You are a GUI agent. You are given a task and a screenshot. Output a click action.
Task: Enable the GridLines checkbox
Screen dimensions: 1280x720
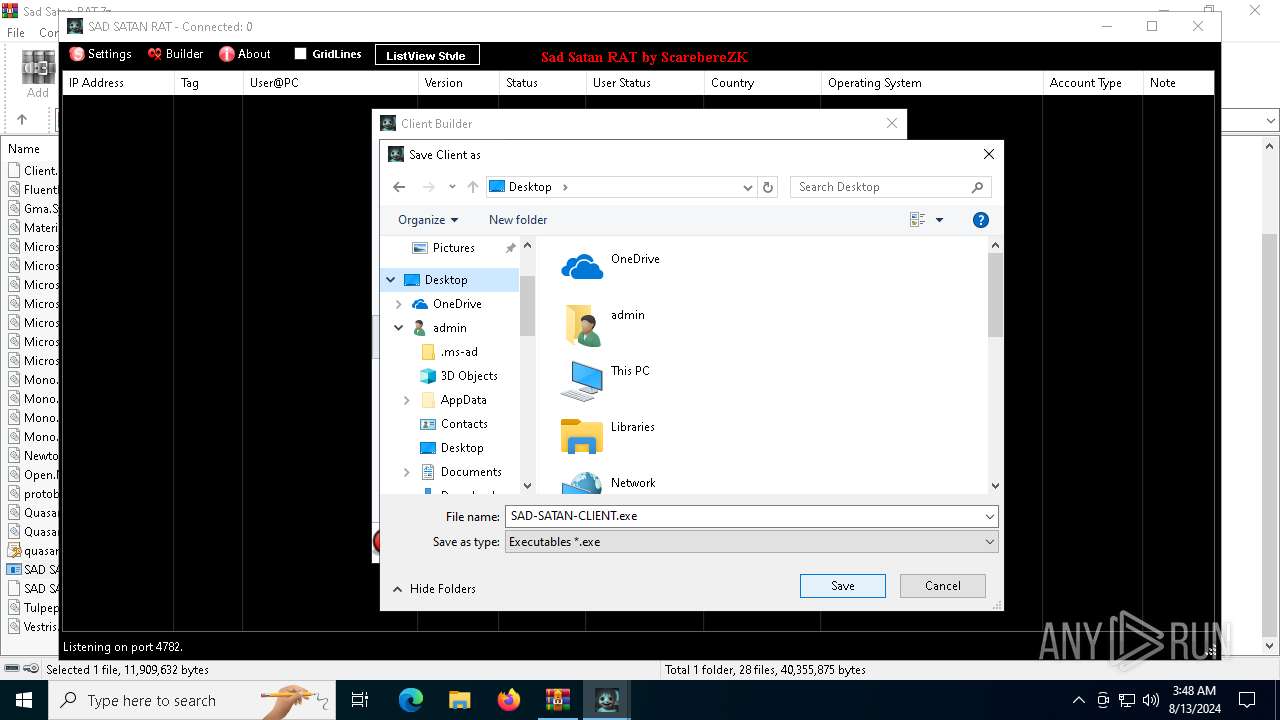pyautogui.click(x=300, y=54)
